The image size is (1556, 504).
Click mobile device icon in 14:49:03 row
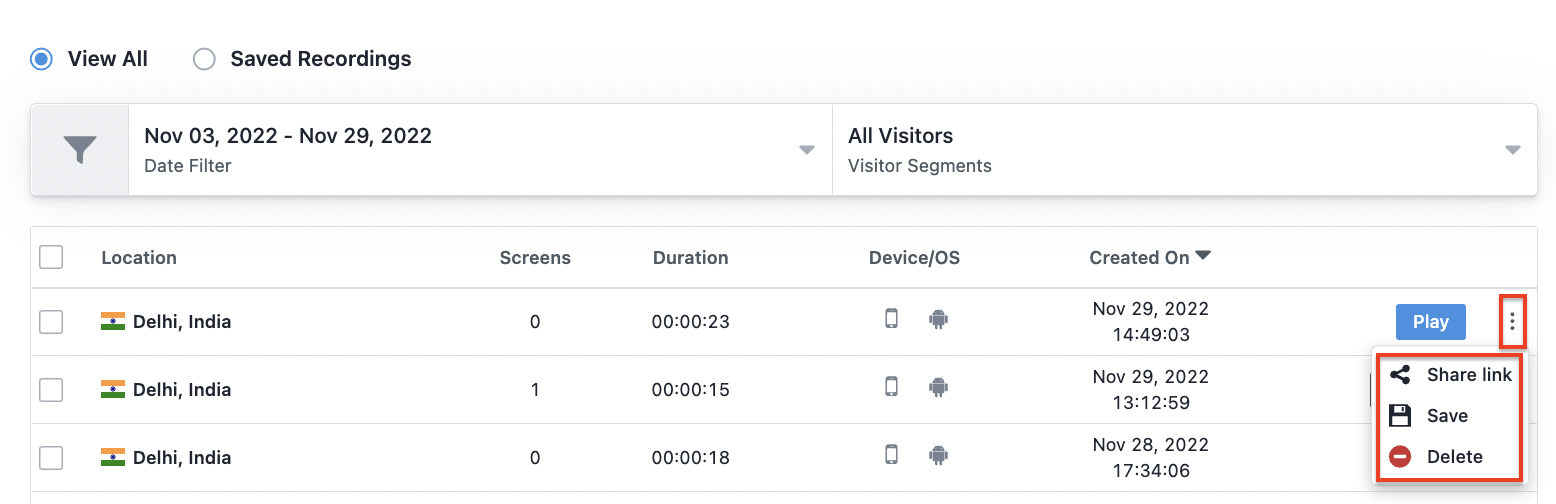[x=891, y=319]
